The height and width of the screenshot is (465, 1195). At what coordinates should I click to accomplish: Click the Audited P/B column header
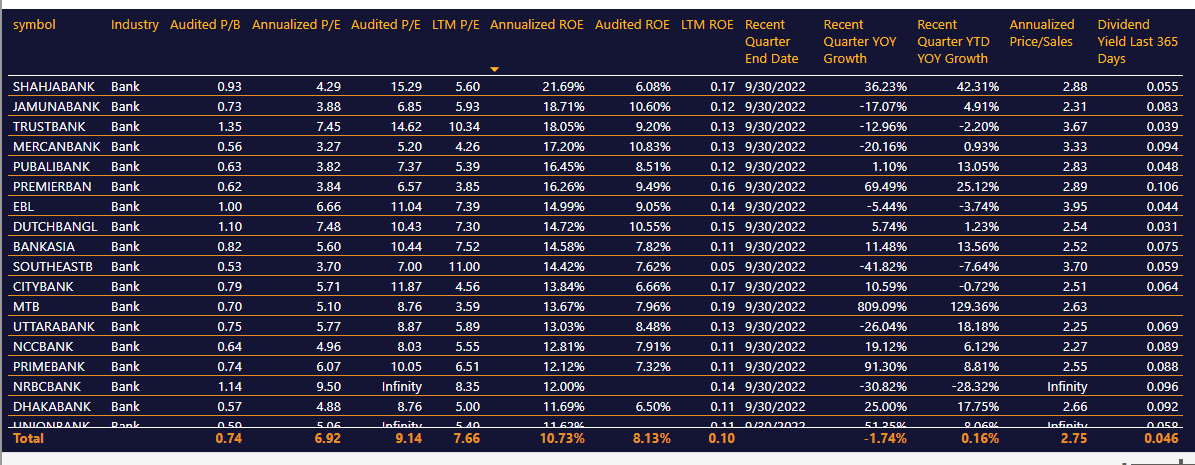click(206, 24)
